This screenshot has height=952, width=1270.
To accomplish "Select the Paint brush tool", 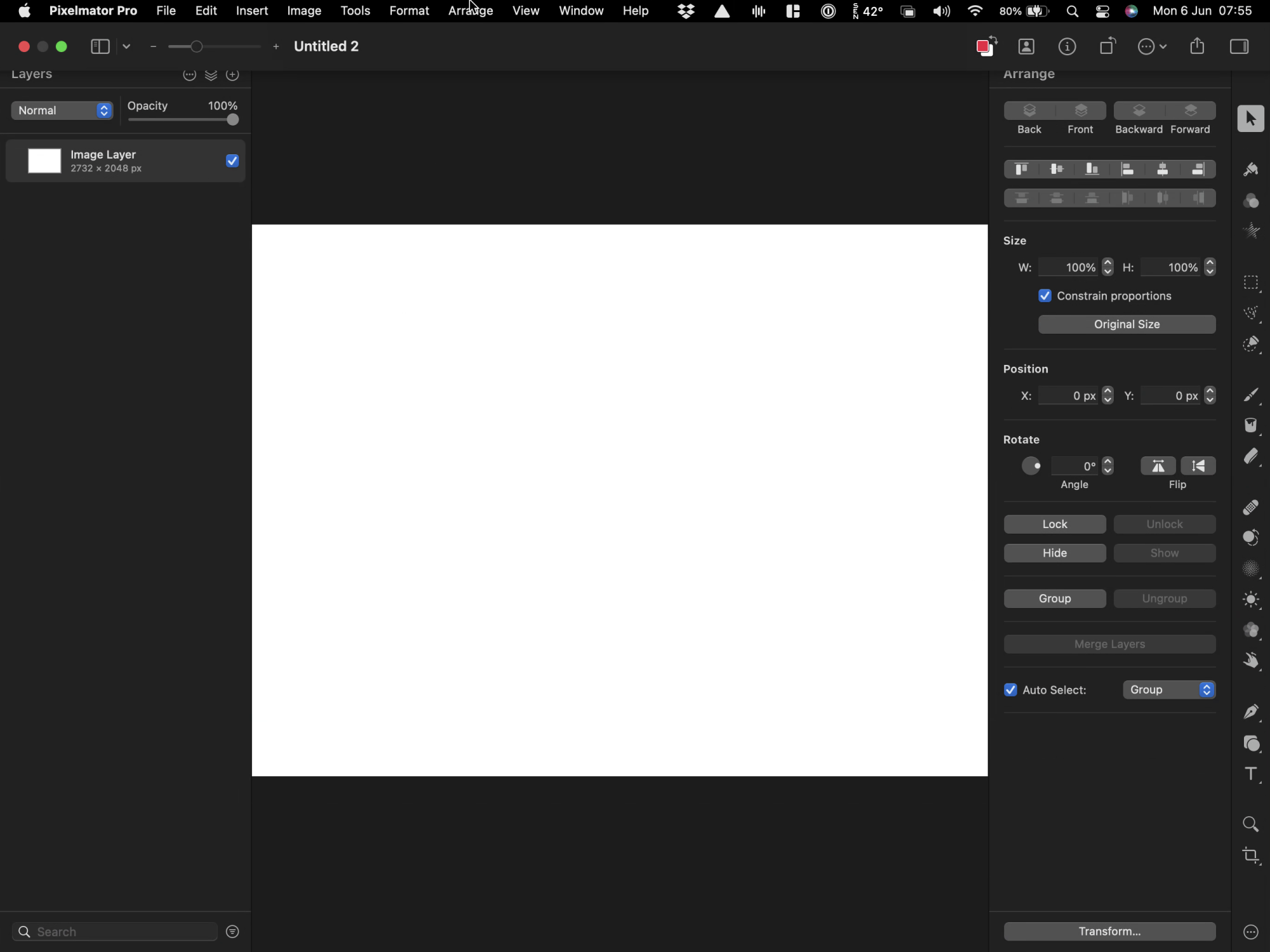I will [x=1251, y=395].
